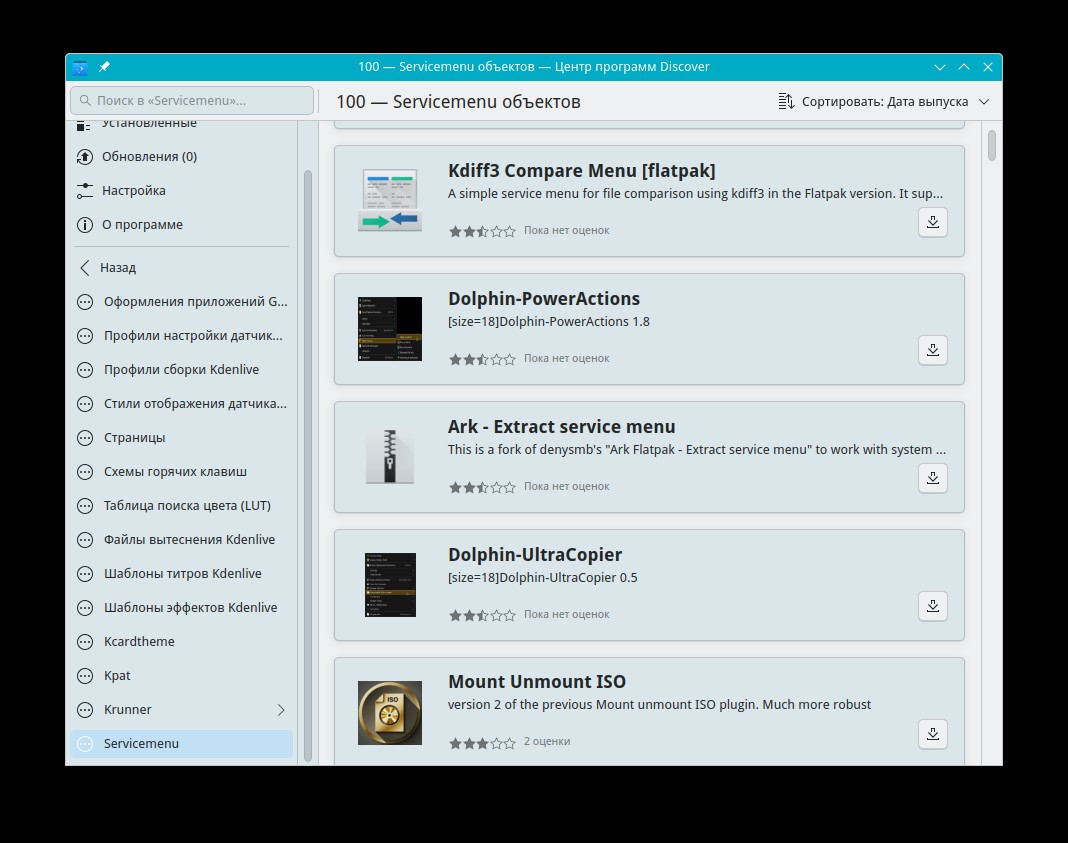Select Профили сборки Kdenlive category
This screenshot has width=1068, height=843.
[x=181, y=370]
